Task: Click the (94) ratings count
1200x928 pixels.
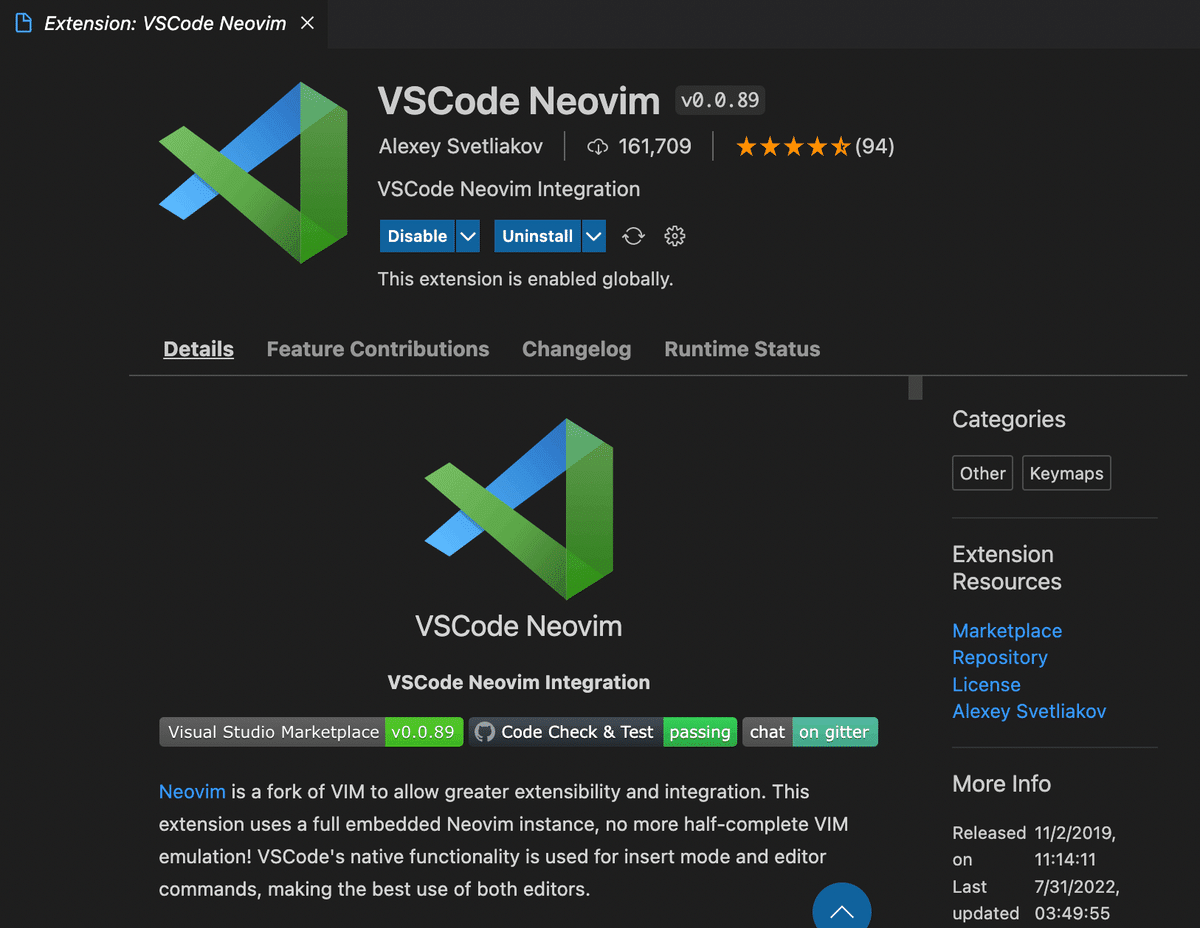Action: tap(875, 147)
